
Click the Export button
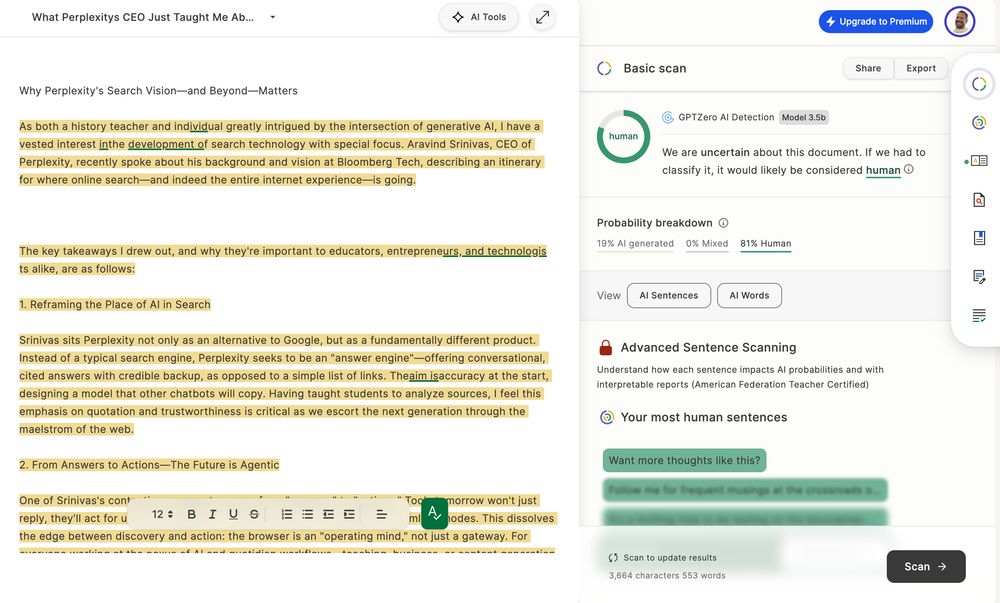[x=920, y=68]
